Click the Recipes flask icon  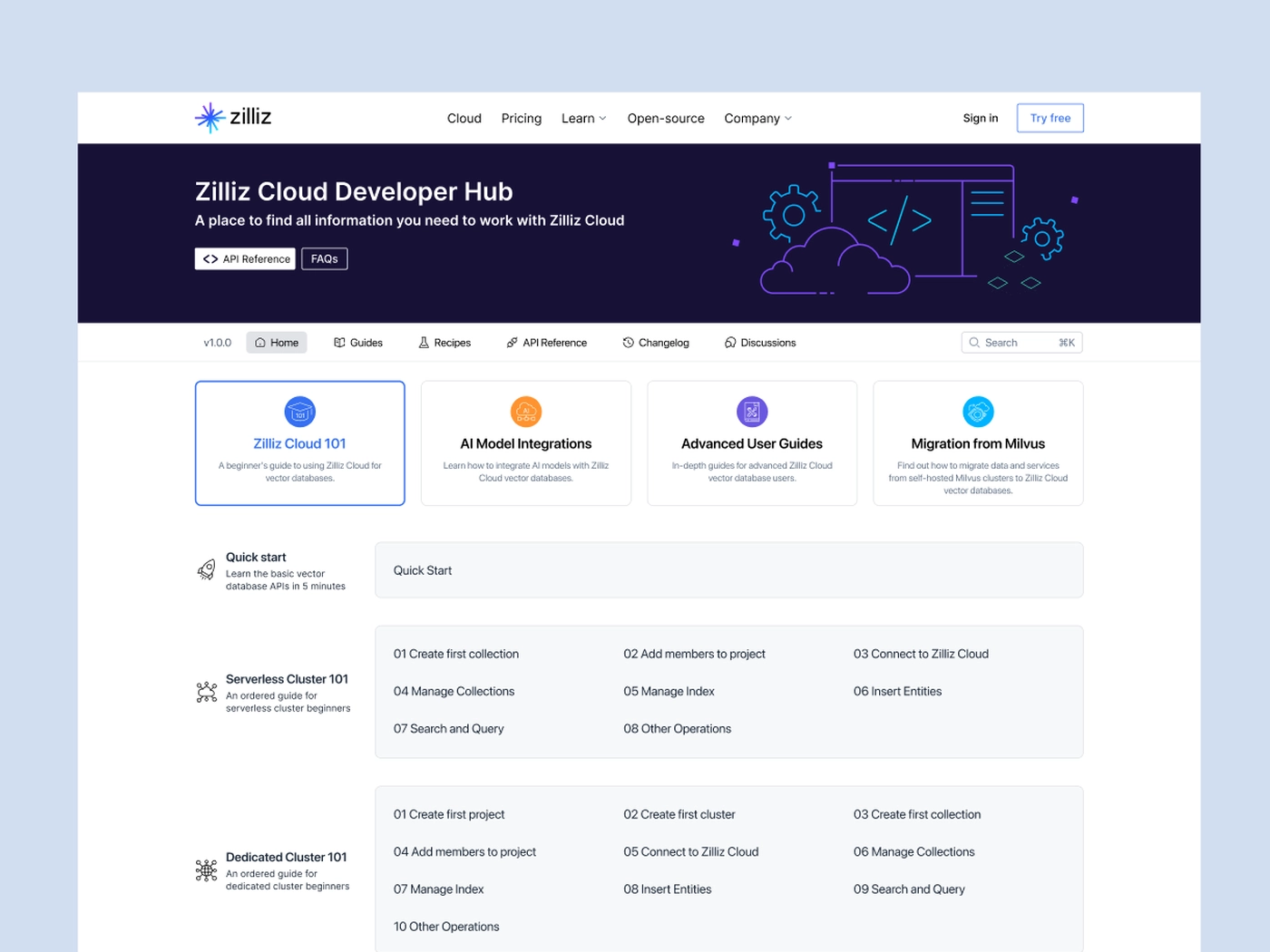[423, 342]
